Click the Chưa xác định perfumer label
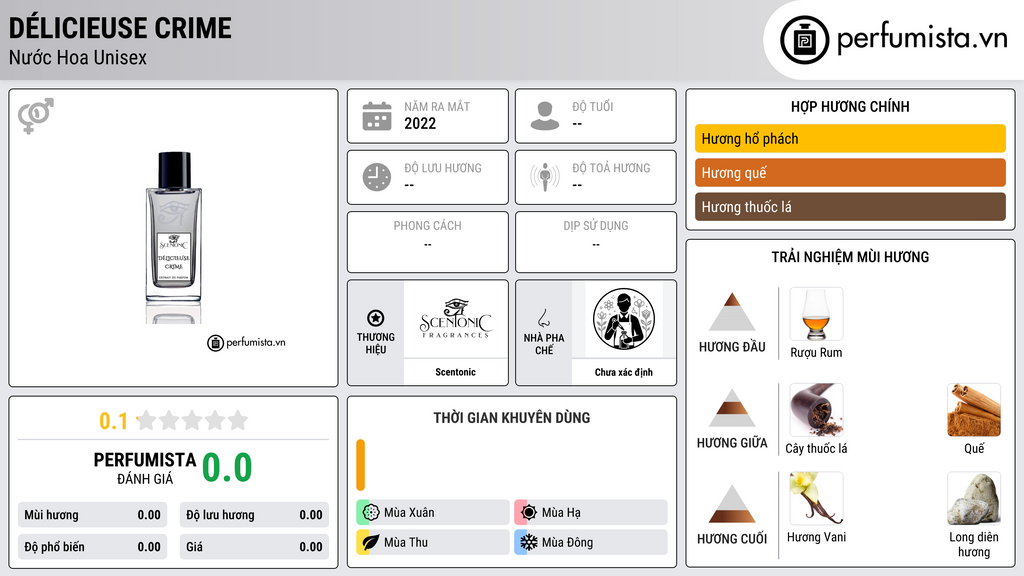Viewport: 1024px width, 576px height. [x=624, y=372]
